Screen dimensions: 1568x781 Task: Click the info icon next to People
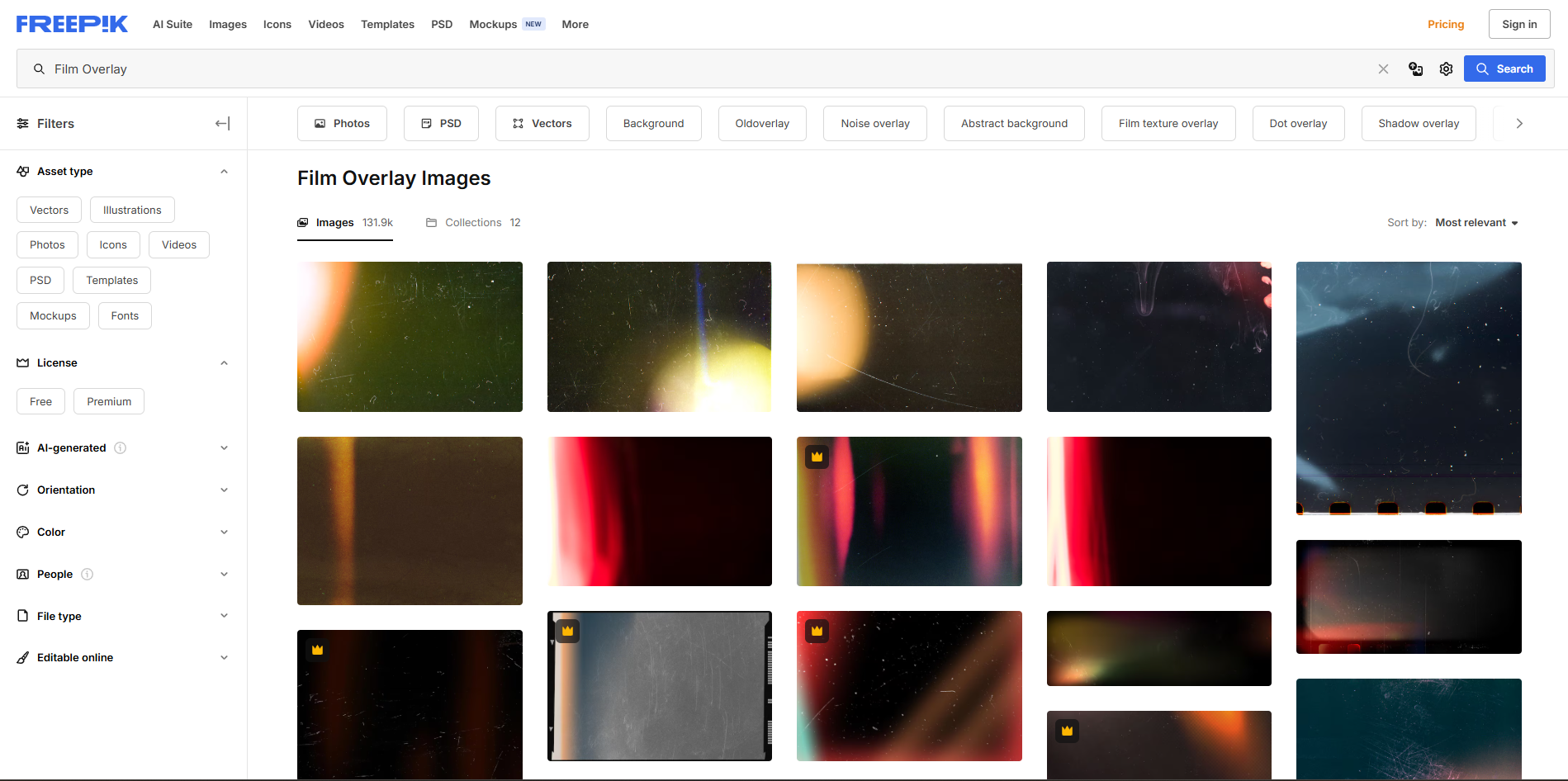point(87,575)
